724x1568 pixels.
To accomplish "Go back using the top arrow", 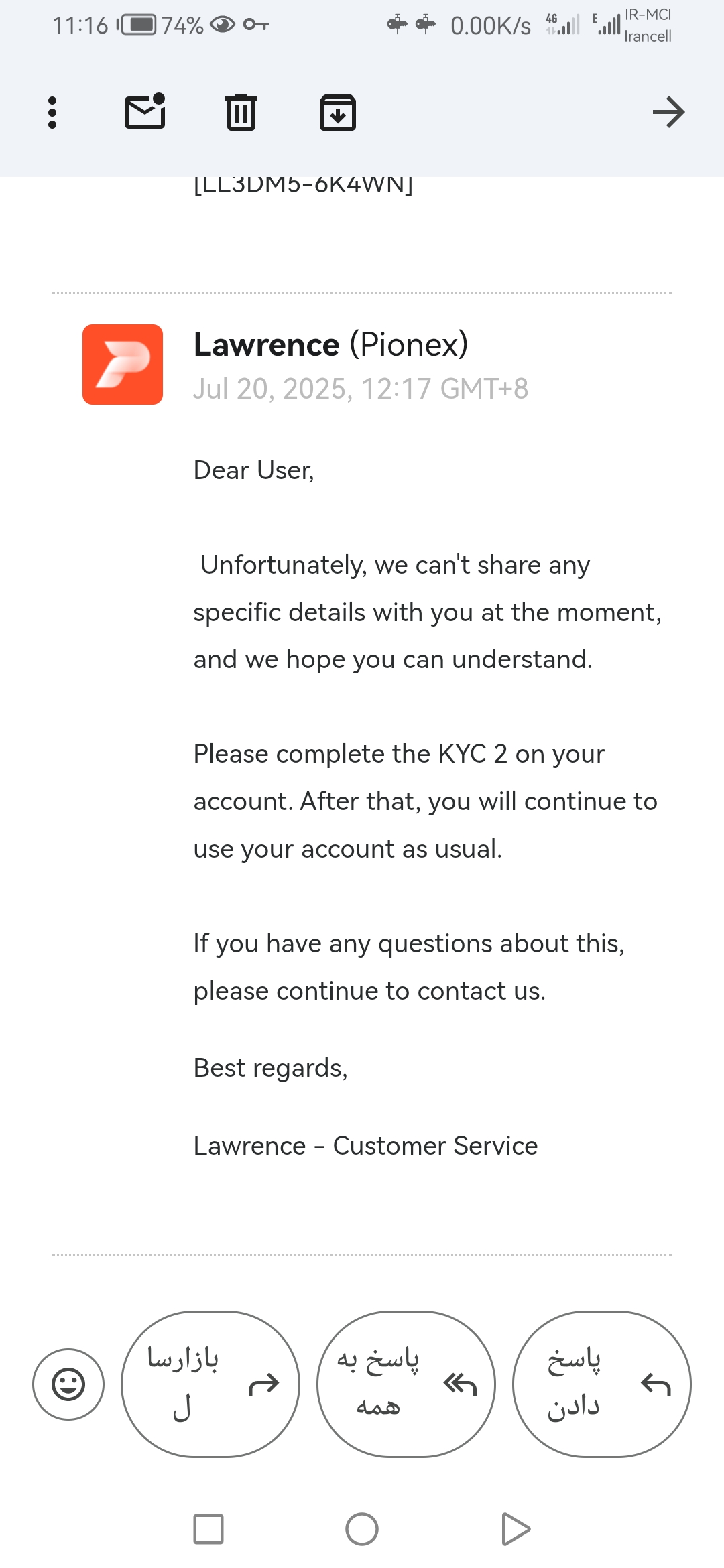I will click(x=668, y=112).
